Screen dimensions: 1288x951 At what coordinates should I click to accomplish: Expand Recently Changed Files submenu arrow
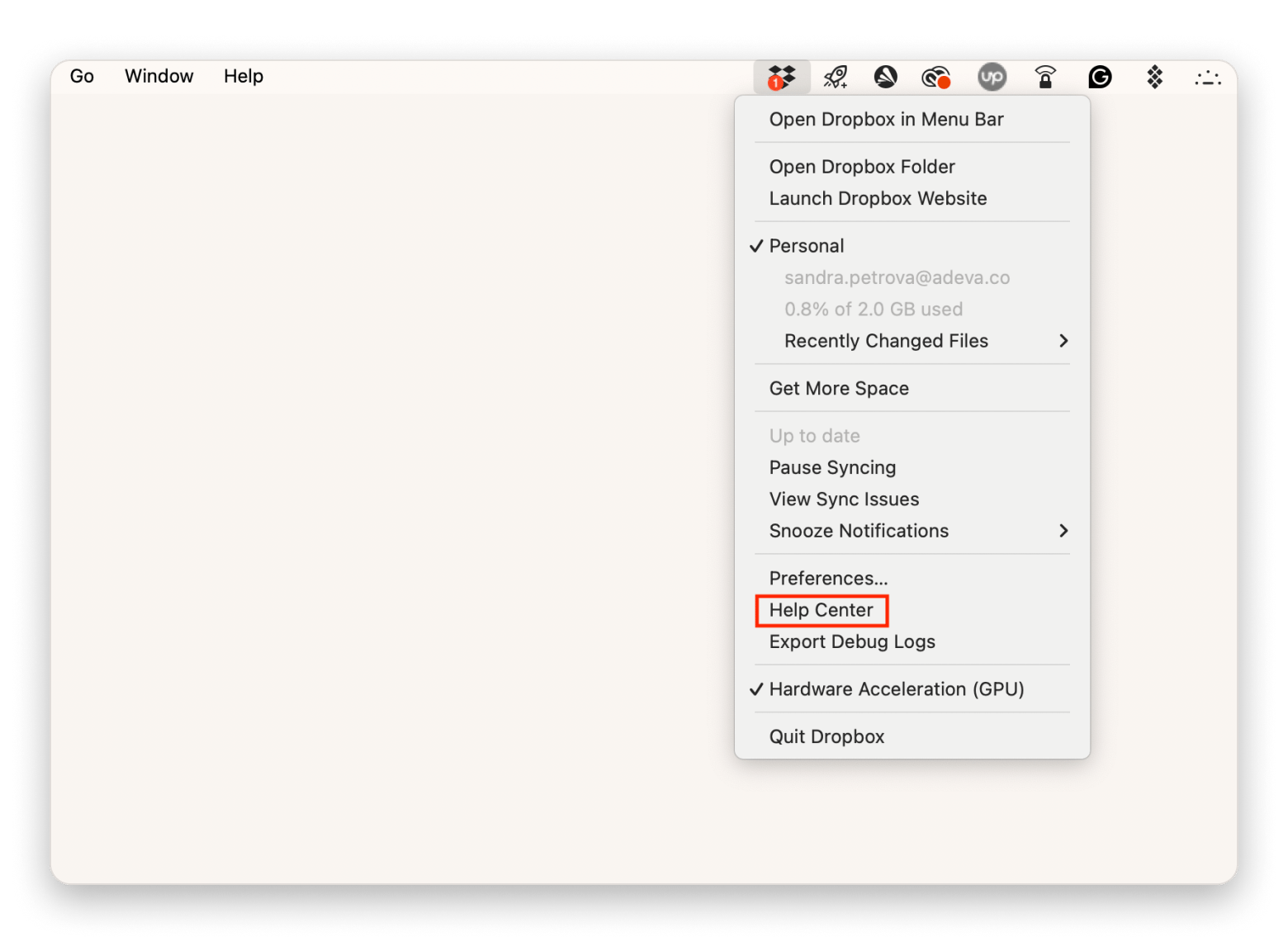[1063, 341]
